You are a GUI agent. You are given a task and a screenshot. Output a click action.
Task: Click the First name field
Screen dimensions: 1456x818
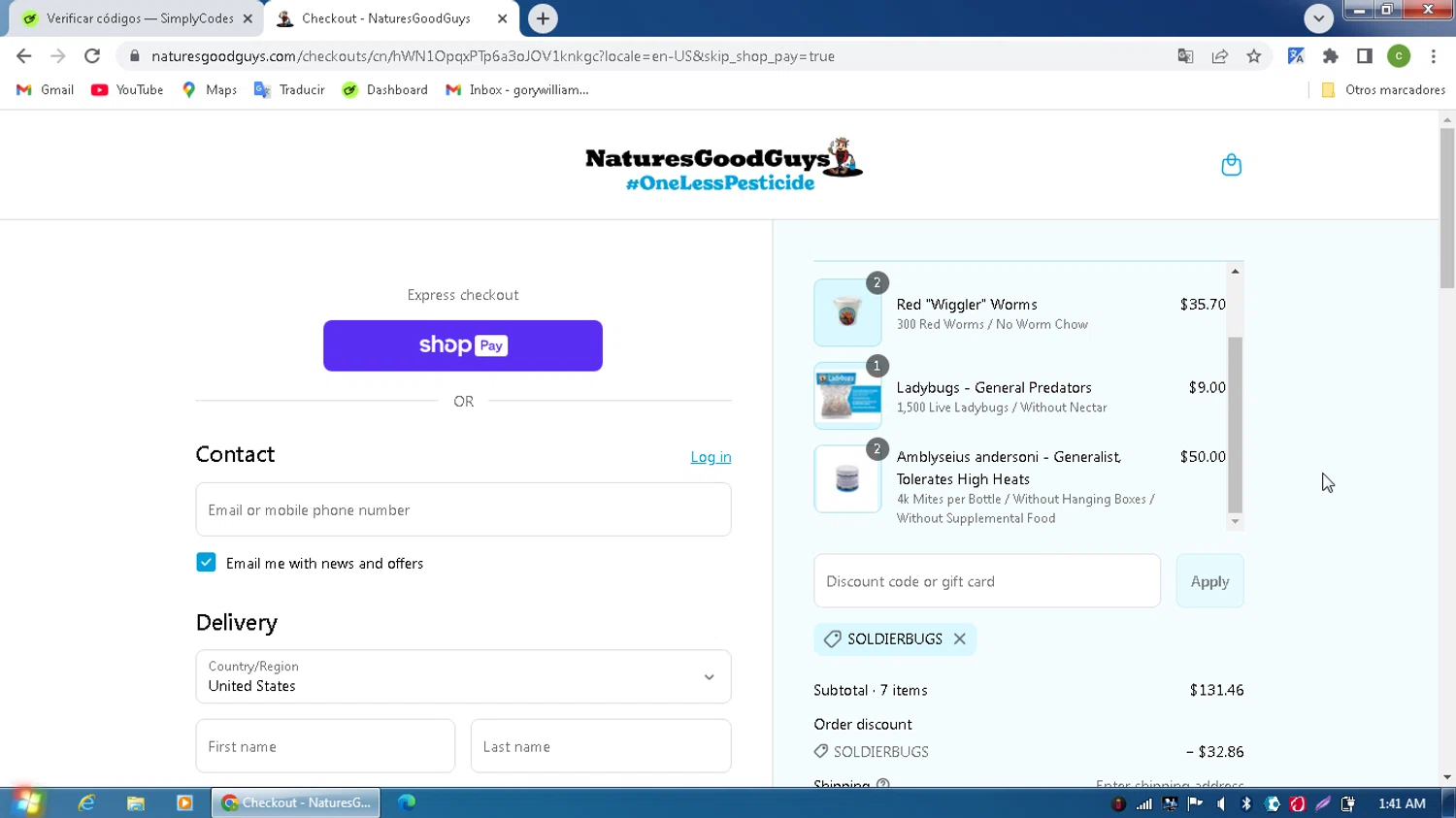[325, 746]
